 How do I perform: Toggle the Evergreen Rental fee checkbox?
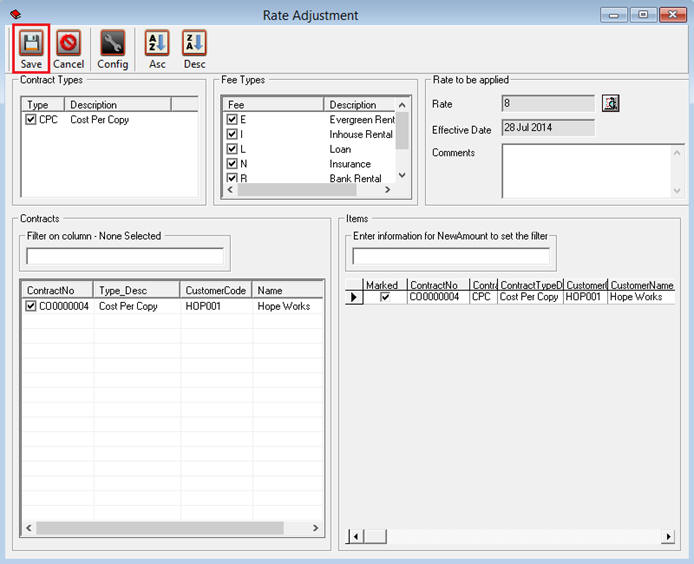click(232, 120)
